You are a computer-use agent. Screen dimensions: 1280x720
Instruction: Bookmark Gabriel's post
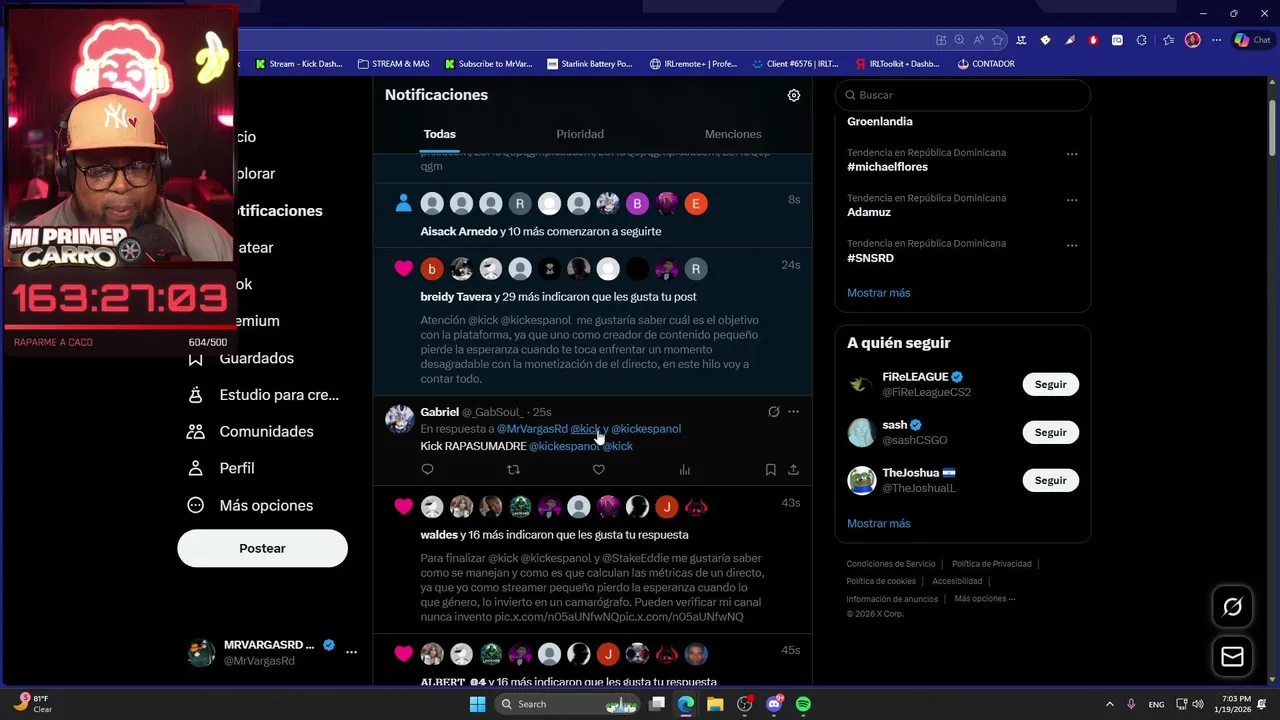(x=770, y=470)
